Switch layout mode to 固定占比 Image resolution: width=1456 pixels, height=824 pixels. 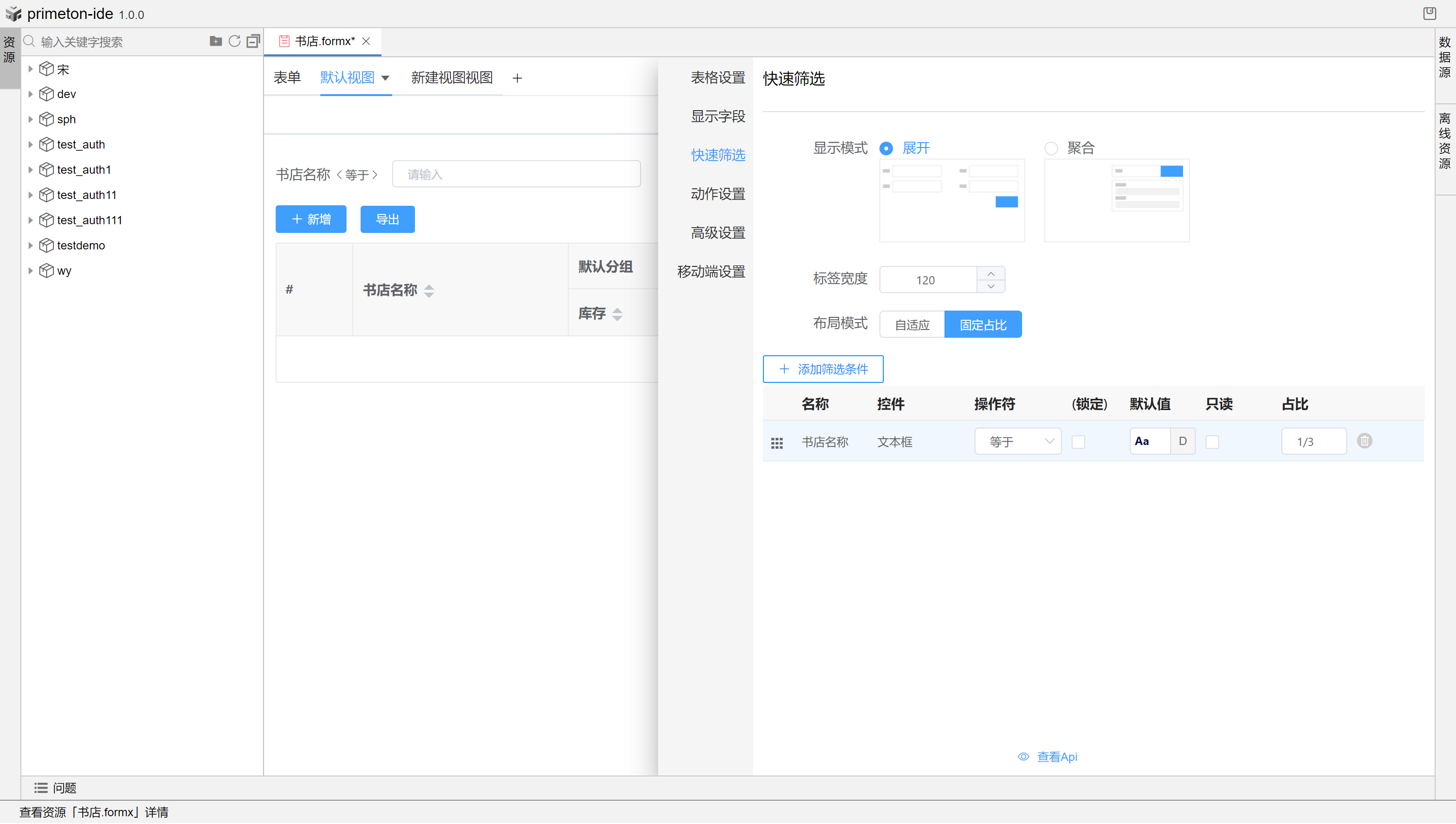[x=983, y=324]
